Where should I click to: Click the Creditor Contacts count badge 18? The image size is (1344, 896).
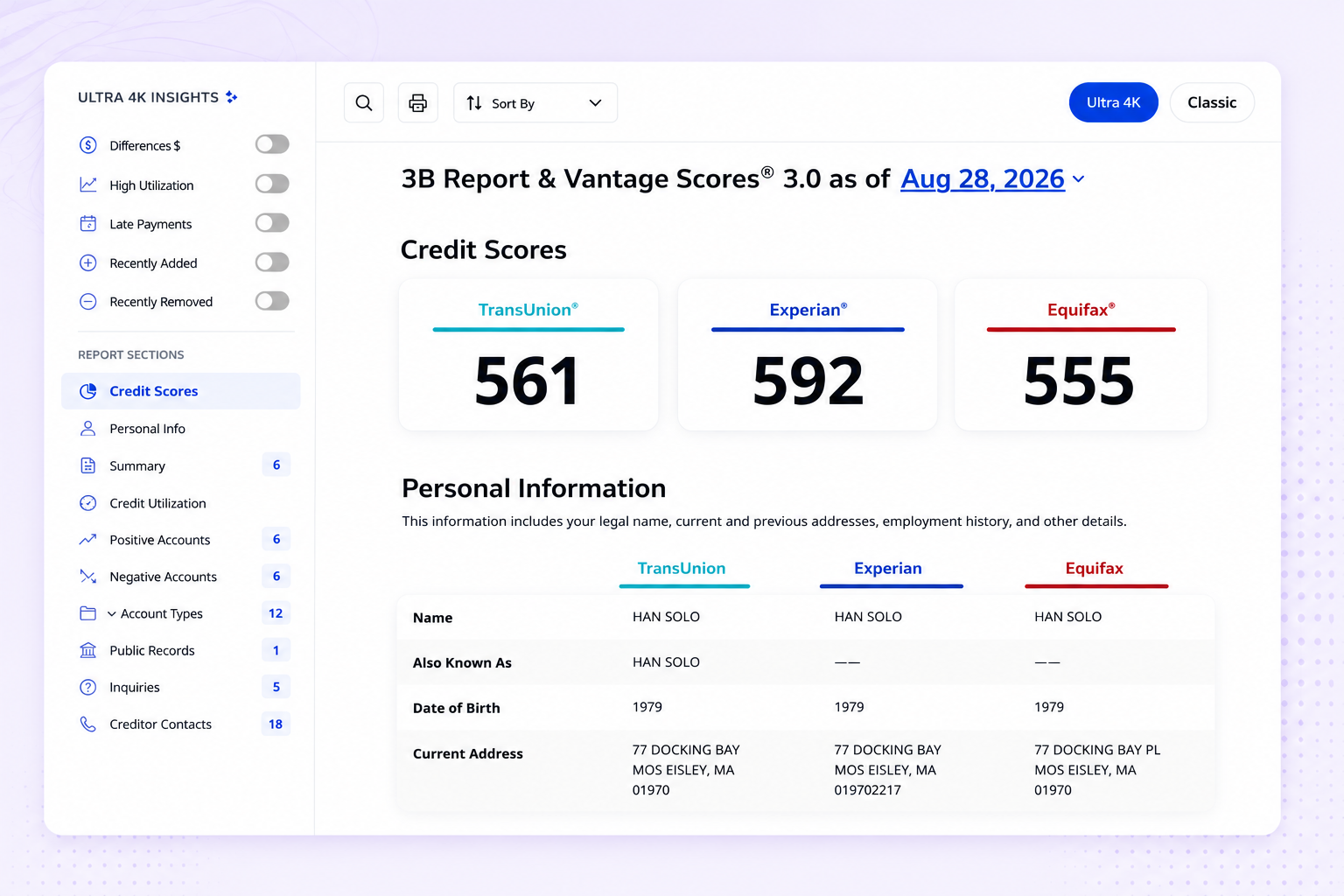276,724
